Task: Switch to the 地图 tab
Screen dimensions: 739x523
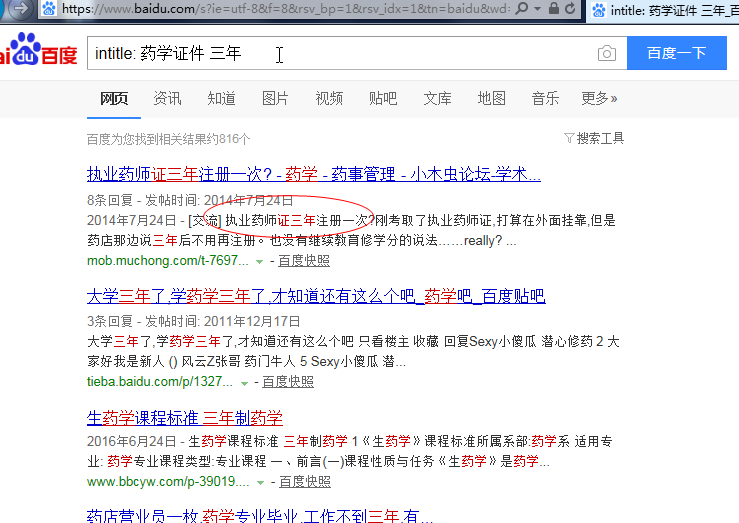Action: click(491, 98)
